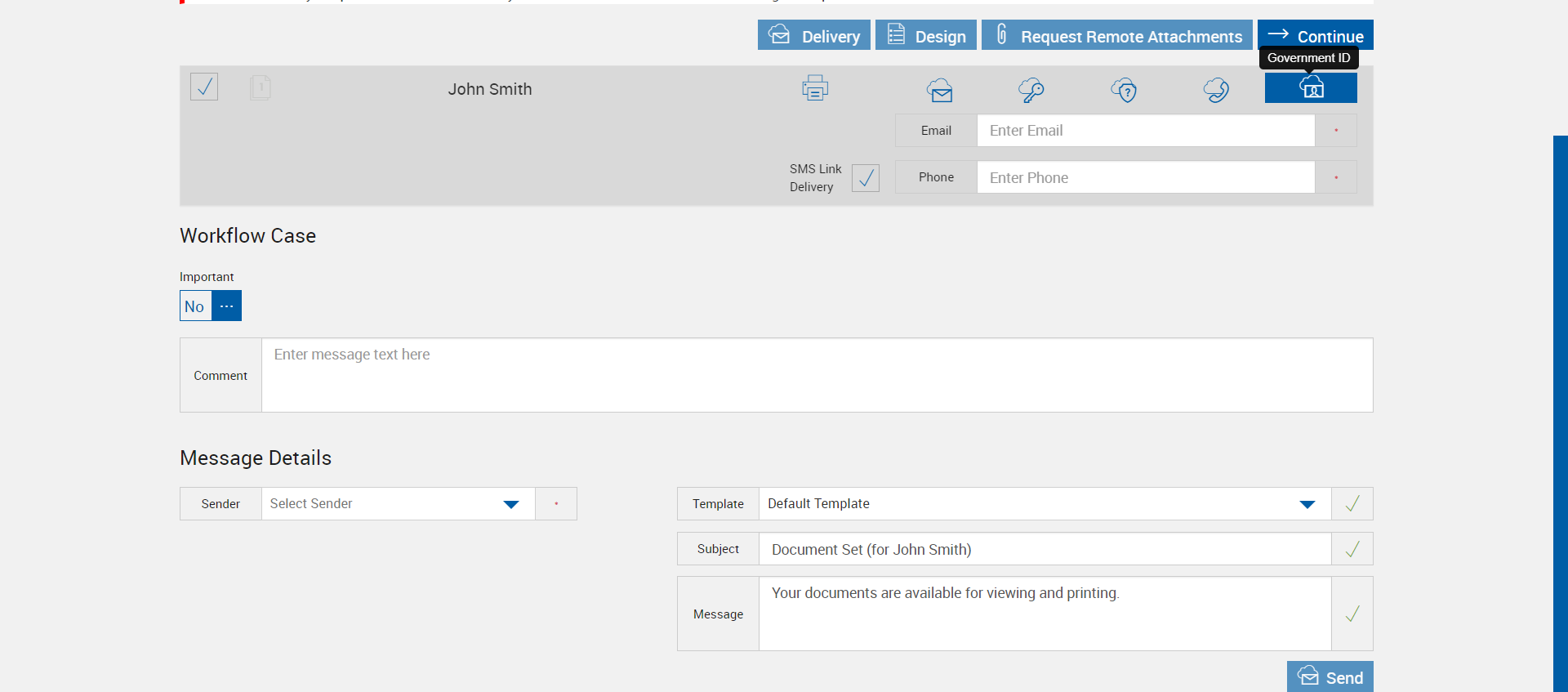Open the Important options ellipsis menu
Viewport: 1568px width, 692px height.
227,306
